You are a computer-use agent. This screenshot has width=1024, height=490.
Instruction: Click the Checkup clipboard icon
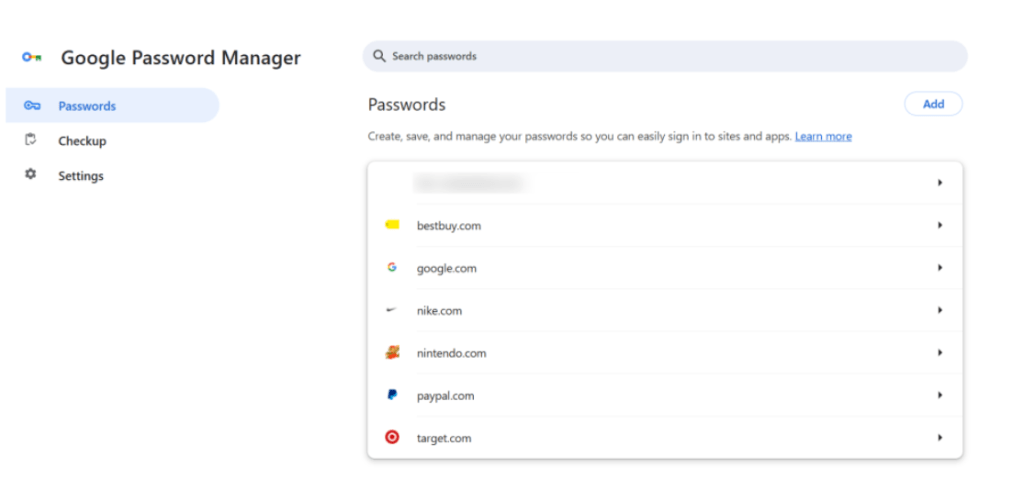tap(31, 140)
